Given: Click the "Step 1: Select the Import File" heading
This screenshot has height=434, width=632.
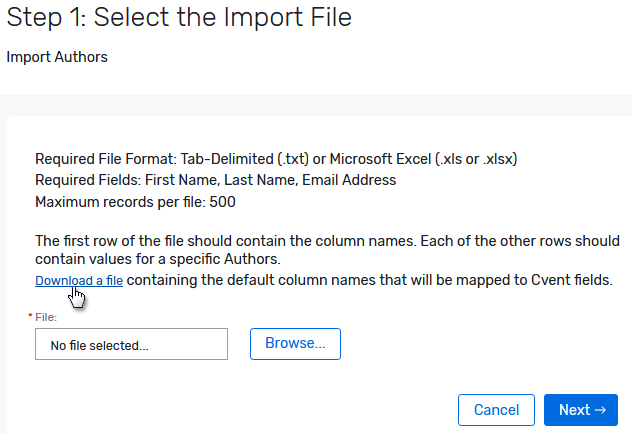Looking at the screenshot, I should [x=179, y=17].
